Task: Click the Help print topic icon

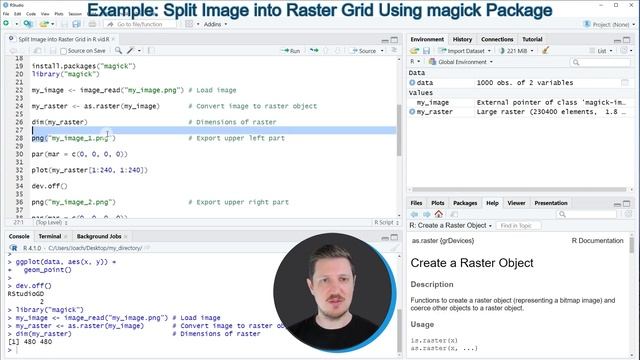Action: (x=453, y=214)
